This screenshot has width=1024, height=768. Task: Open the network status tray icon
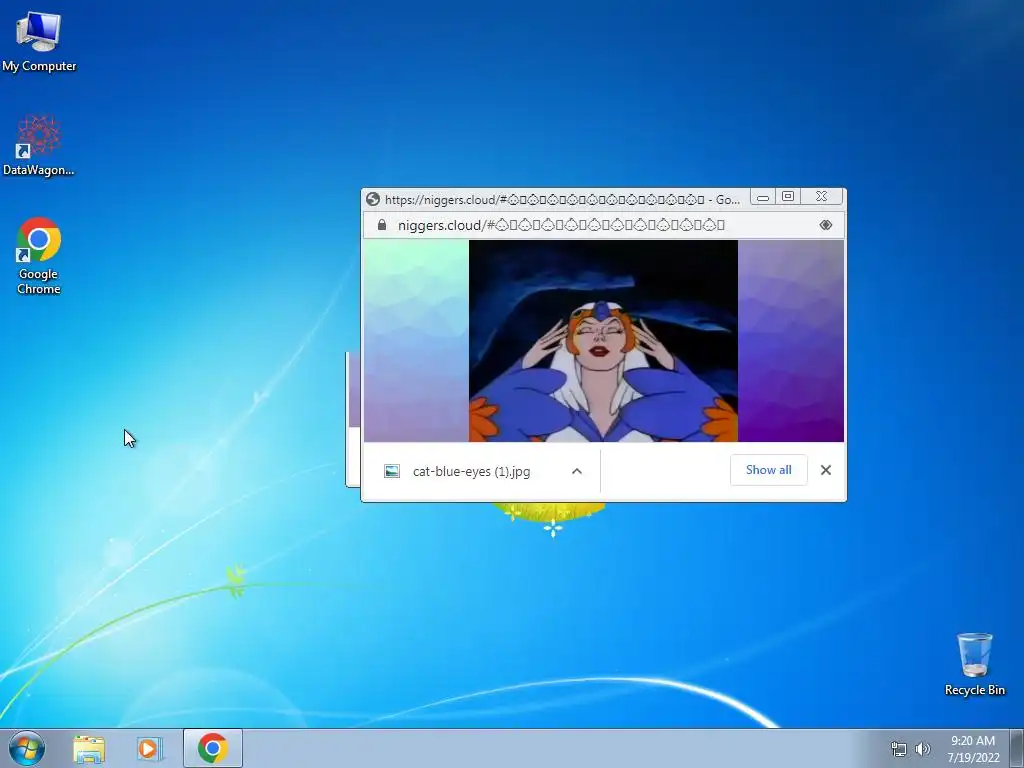899,749
